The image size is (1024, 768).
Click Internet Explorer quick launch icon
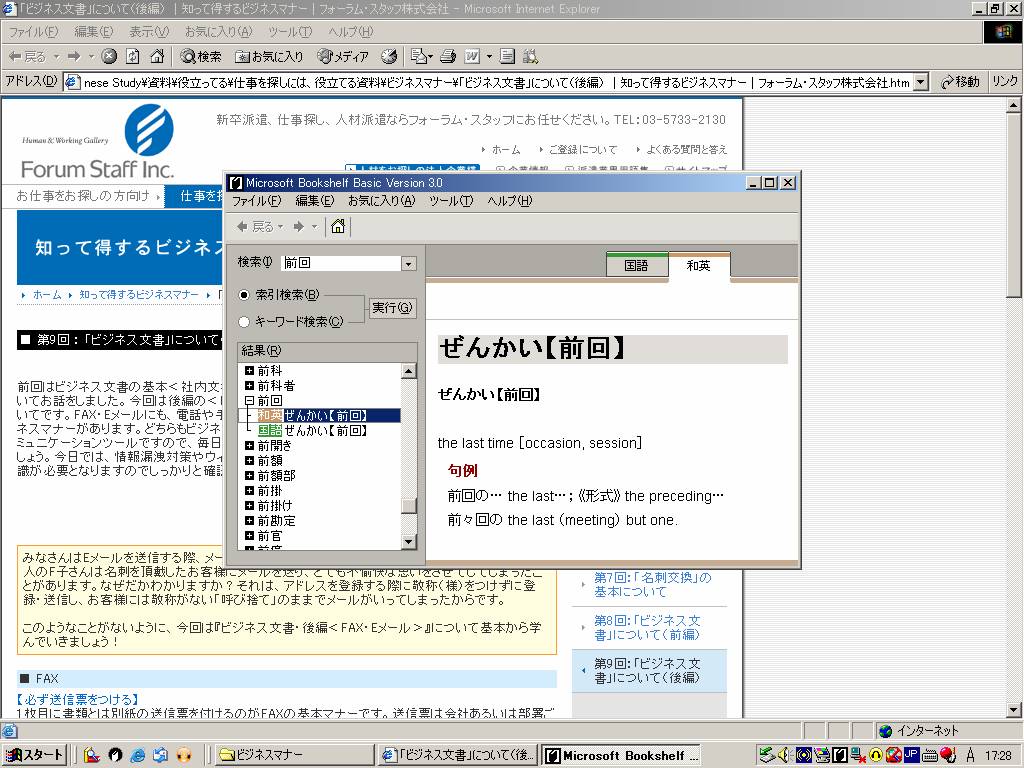pos(137,756)
